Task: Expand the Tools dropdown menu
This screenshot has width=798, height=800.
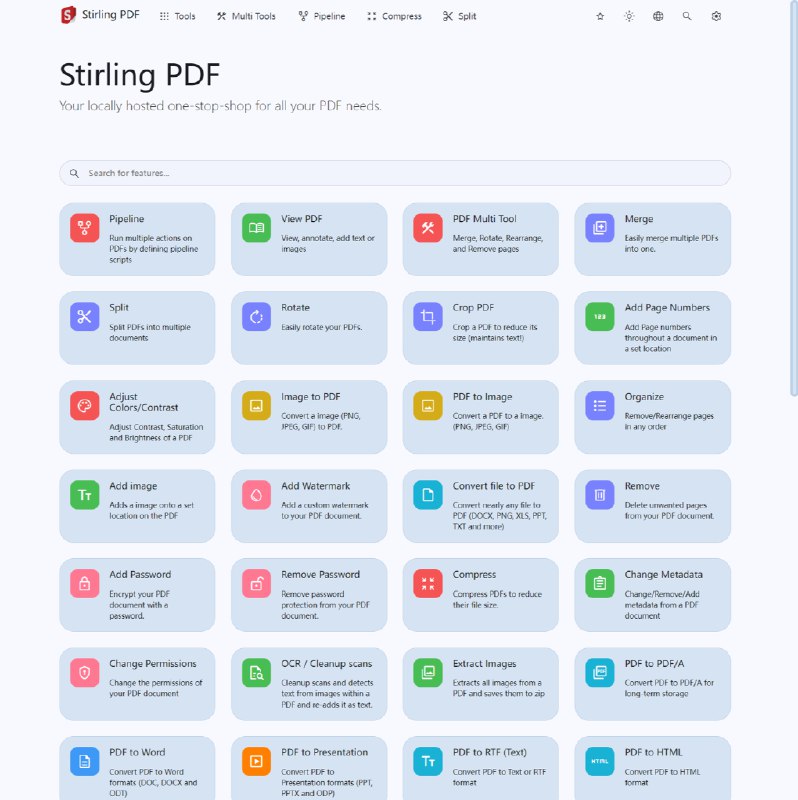Action: point(177,16)
